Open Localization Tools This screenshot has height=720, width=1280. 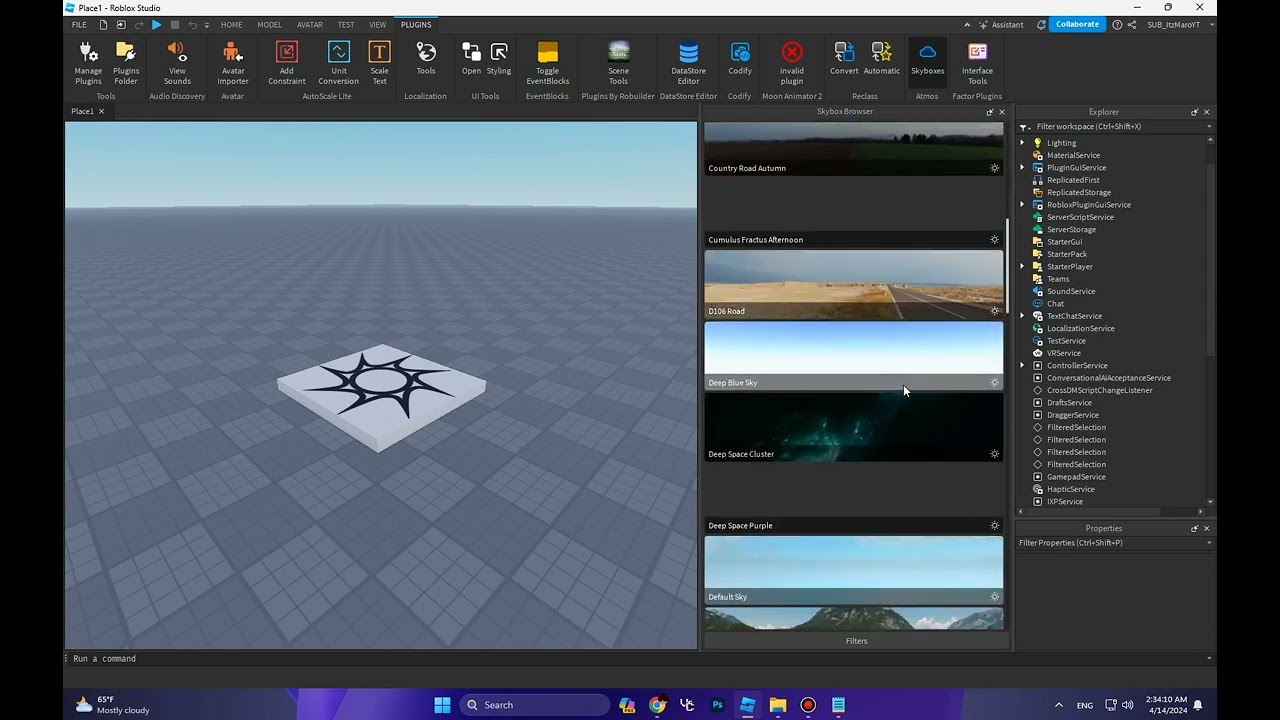426,58
